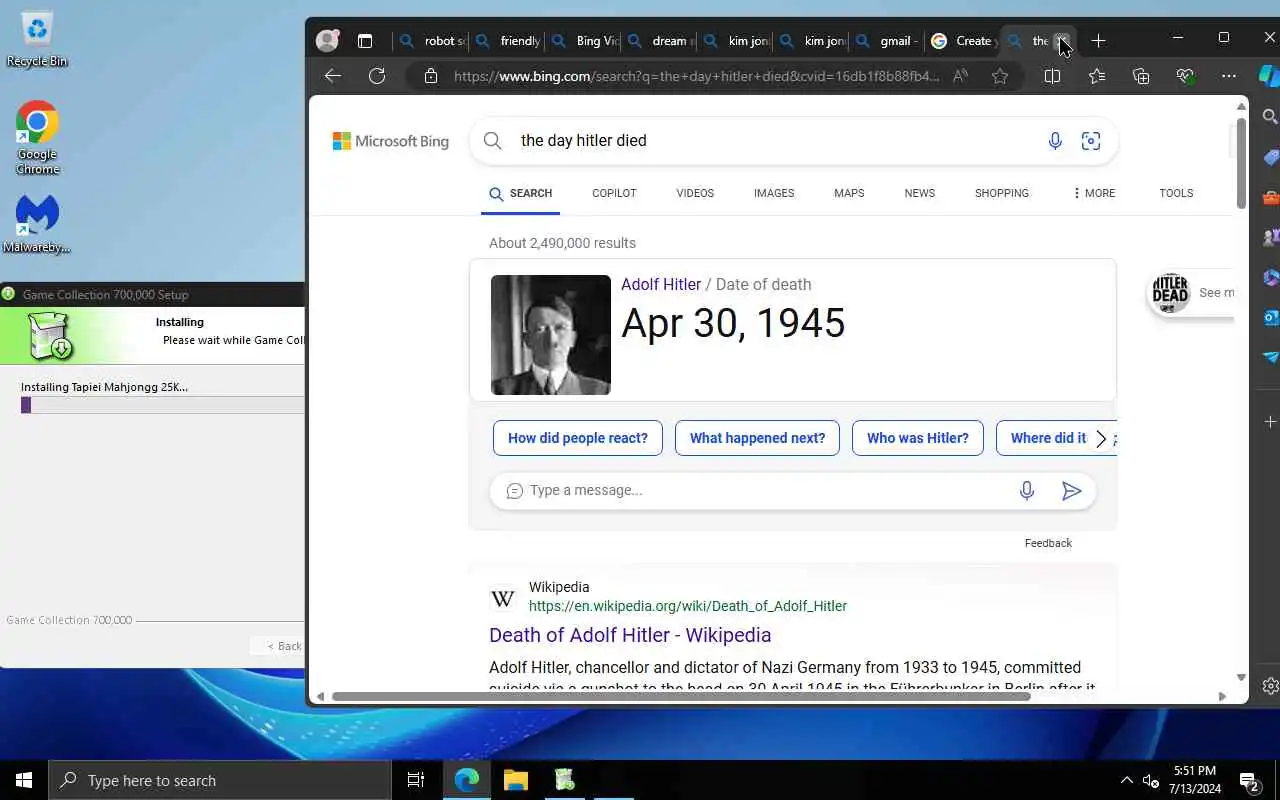
Task: Click the Hitler portrait thumbnail
Action: [551, 335]
